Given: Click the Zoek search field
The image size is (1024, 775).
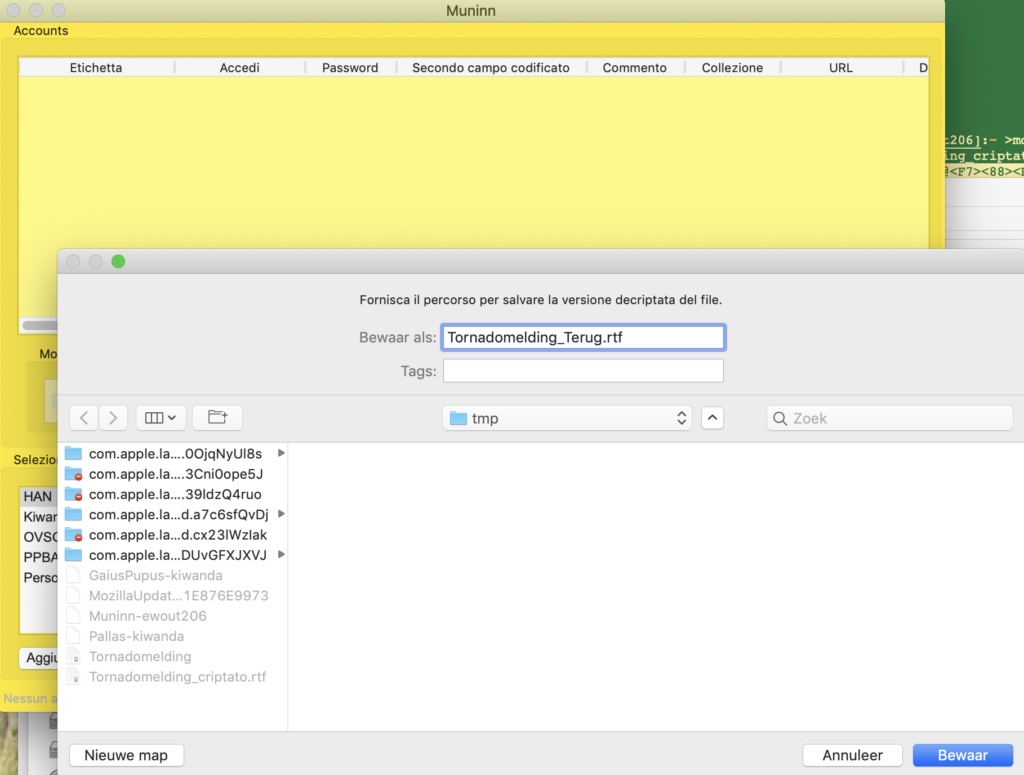Looking at the screenshot, I should [x=889, y=418].
